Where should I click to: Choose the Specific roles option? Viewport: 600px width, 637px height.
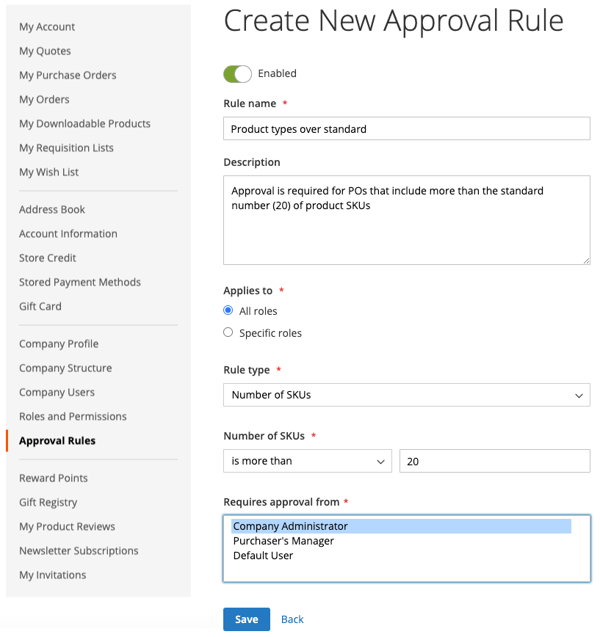[228, 333]
